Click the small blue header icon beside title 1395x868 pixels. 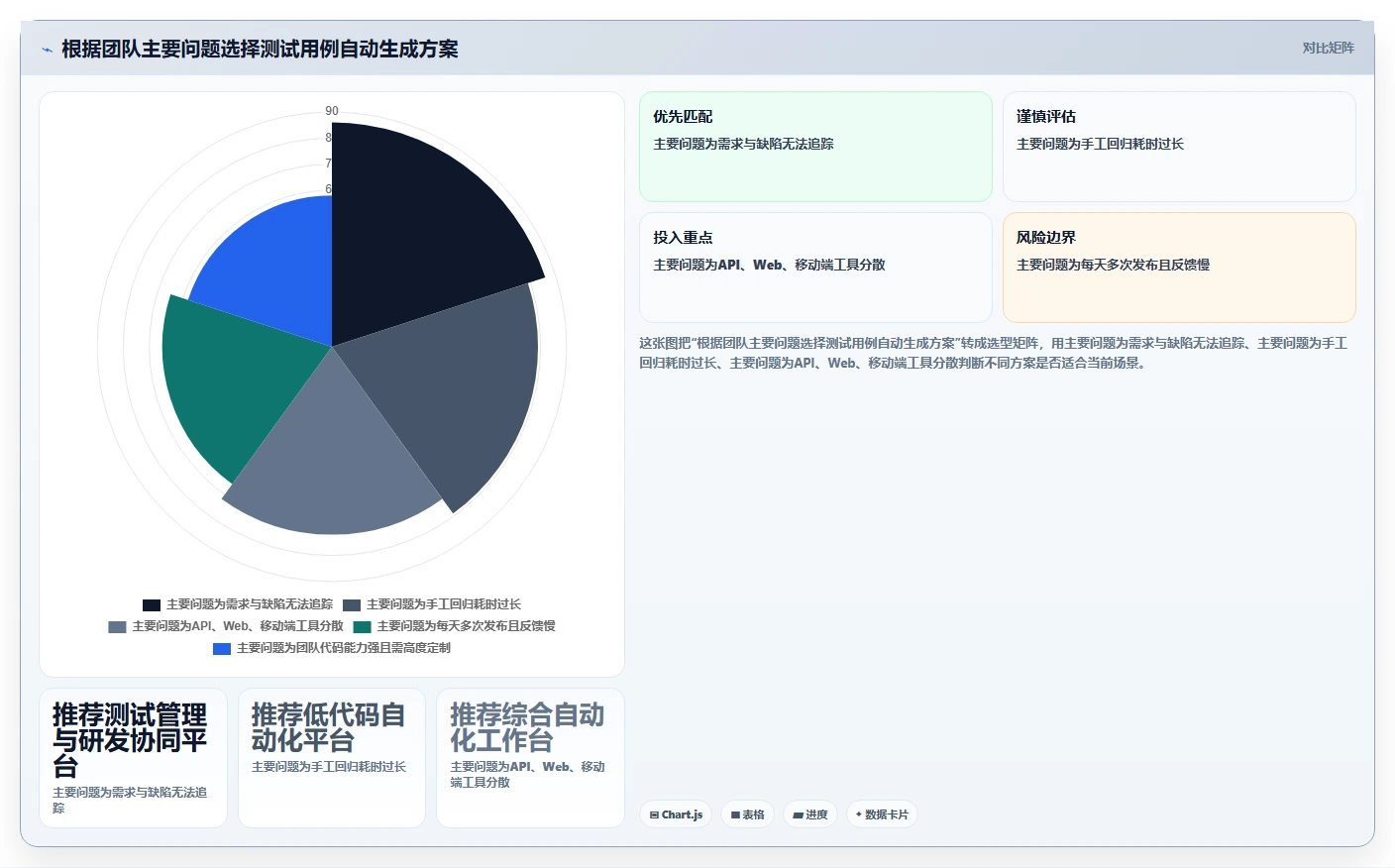(x=47, y=50)
